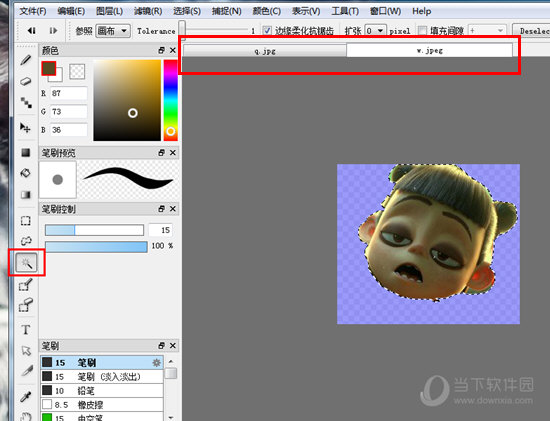Switch to the q.jpg tab
The height and width of the screenshot is (421, 550).
pyautogui.click(x=265, y=51)
